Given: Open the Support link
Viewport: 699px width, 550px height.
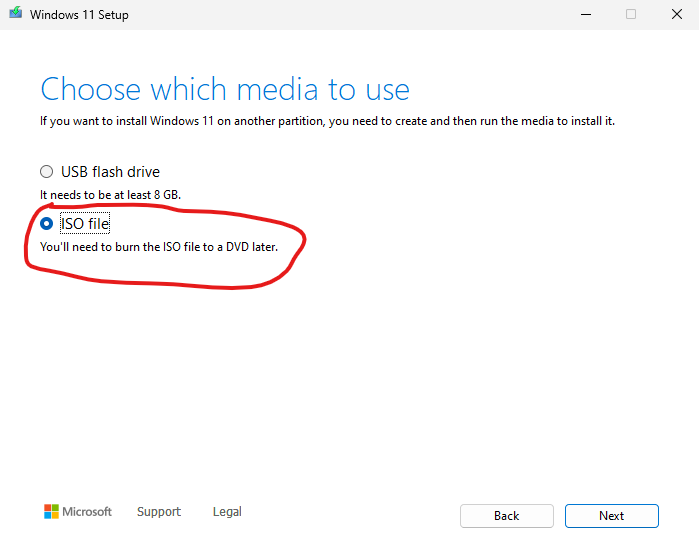Looking at the screenshot, I should pyautogui.click(x=159, y=512).
